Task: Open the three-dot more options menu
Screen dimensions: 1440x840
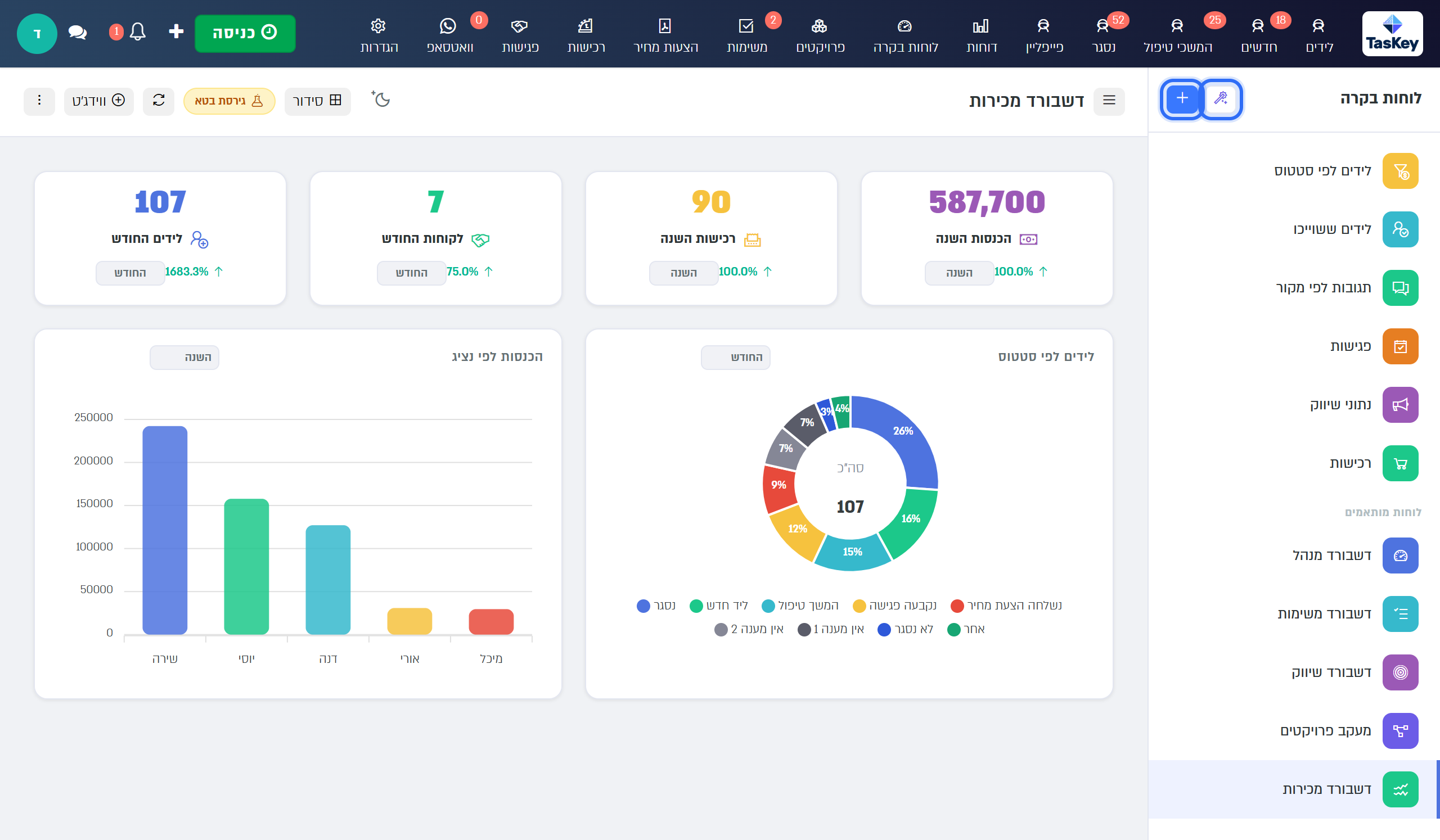Action: [x=39, y=101]
